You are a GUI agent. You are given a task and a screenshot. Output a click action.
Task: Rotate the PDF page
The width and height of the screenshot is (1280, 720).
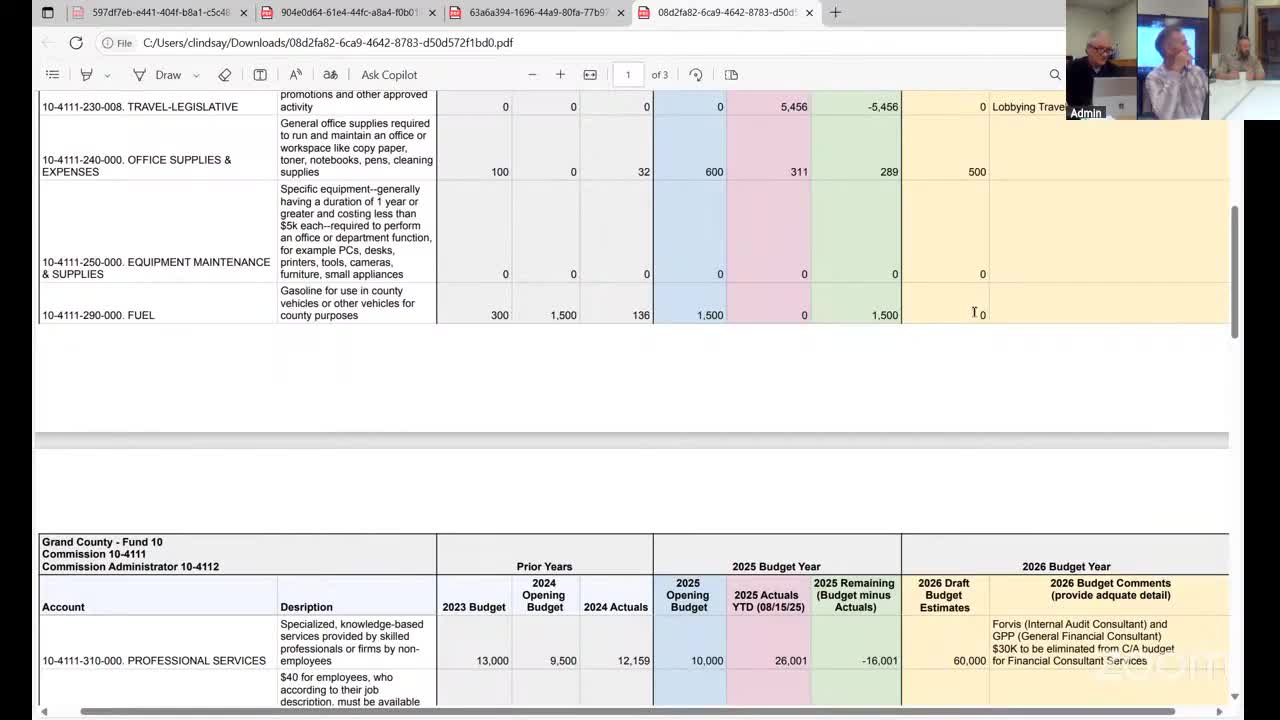pos(696,75)
